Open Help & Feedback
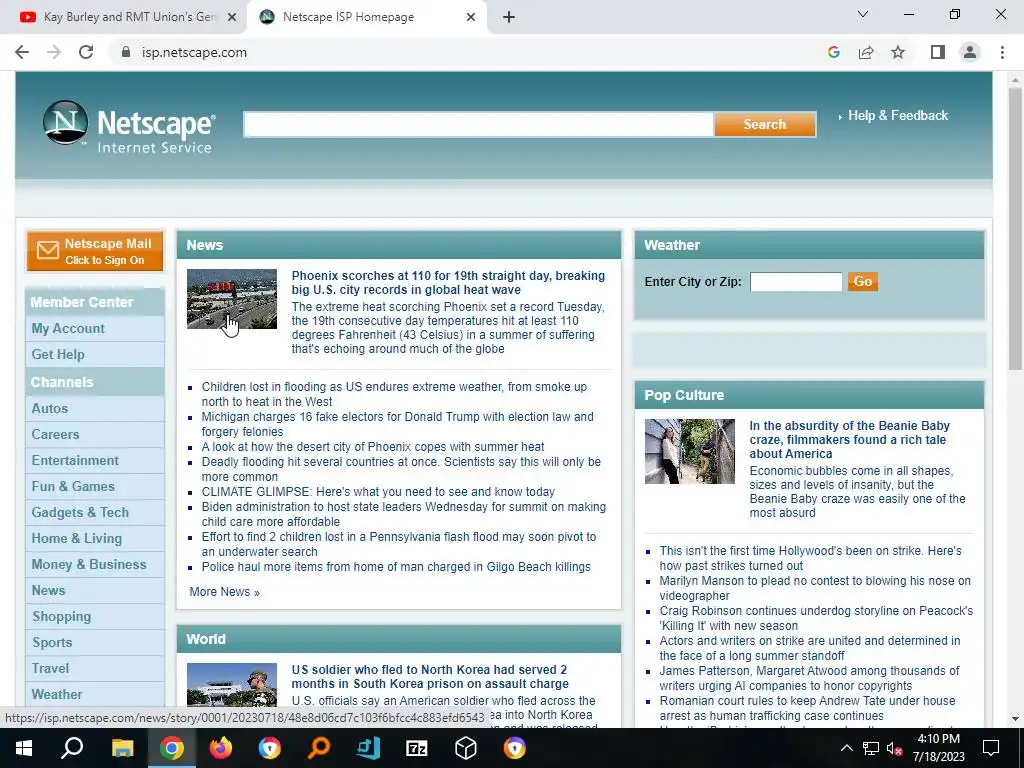 (897, 116)
